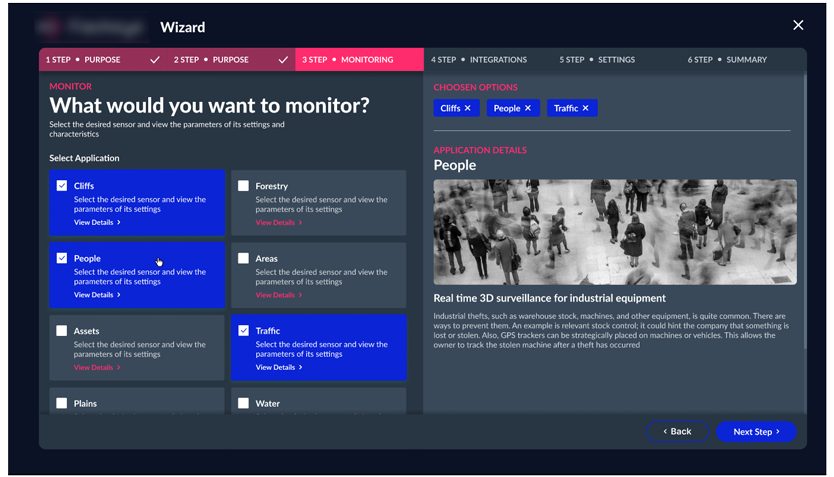The image size is (834, 477).
Task: Close the Wizard dialog with the X icon
Action: [798, 25]
